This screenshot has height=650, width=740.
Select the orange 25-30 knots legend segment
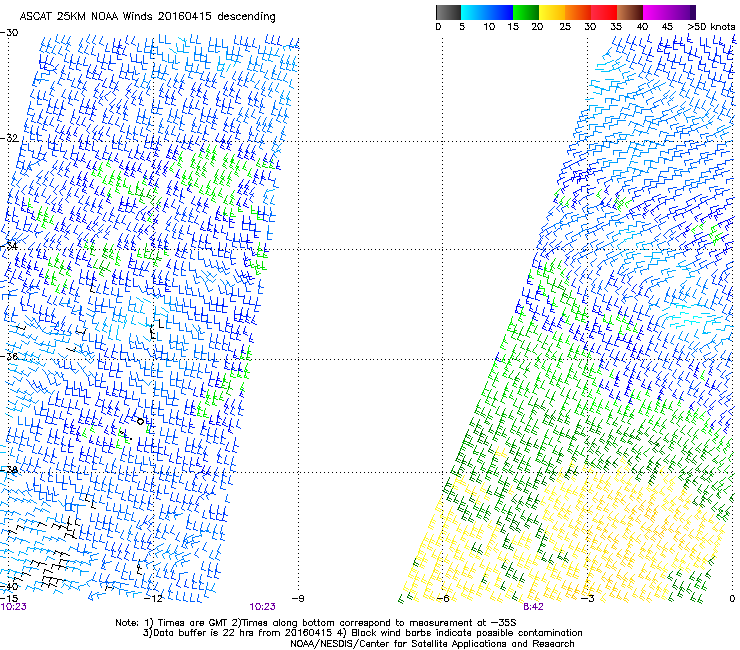578,12
